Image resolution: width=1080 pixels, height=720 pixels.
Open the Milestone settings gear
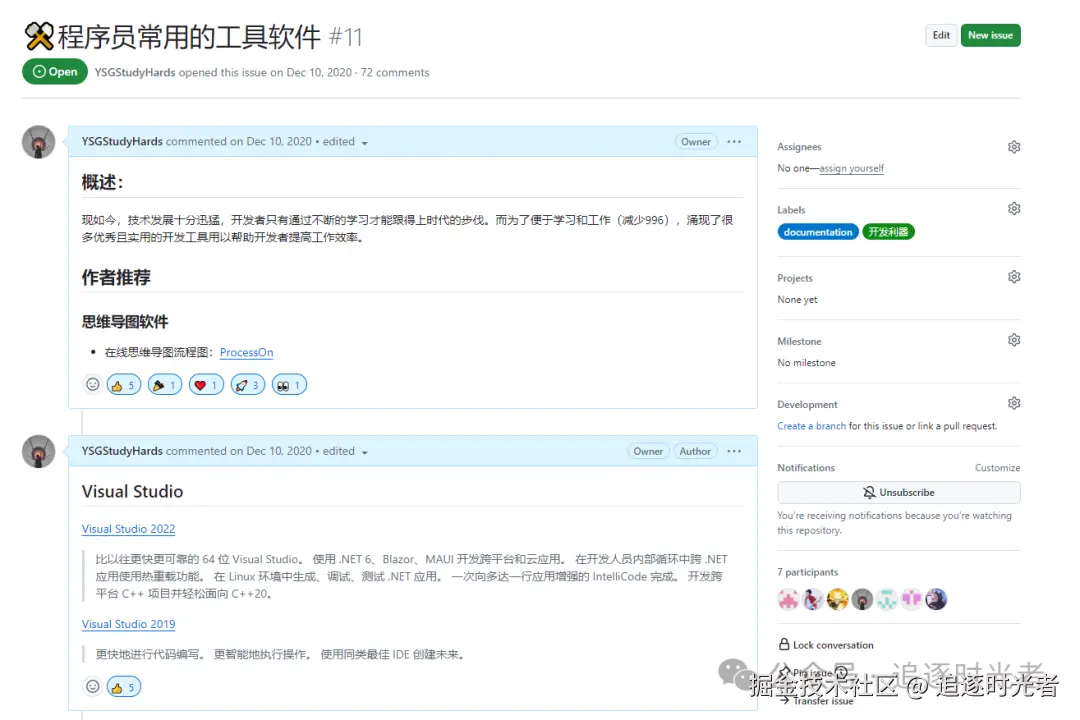click(1014, 340)
